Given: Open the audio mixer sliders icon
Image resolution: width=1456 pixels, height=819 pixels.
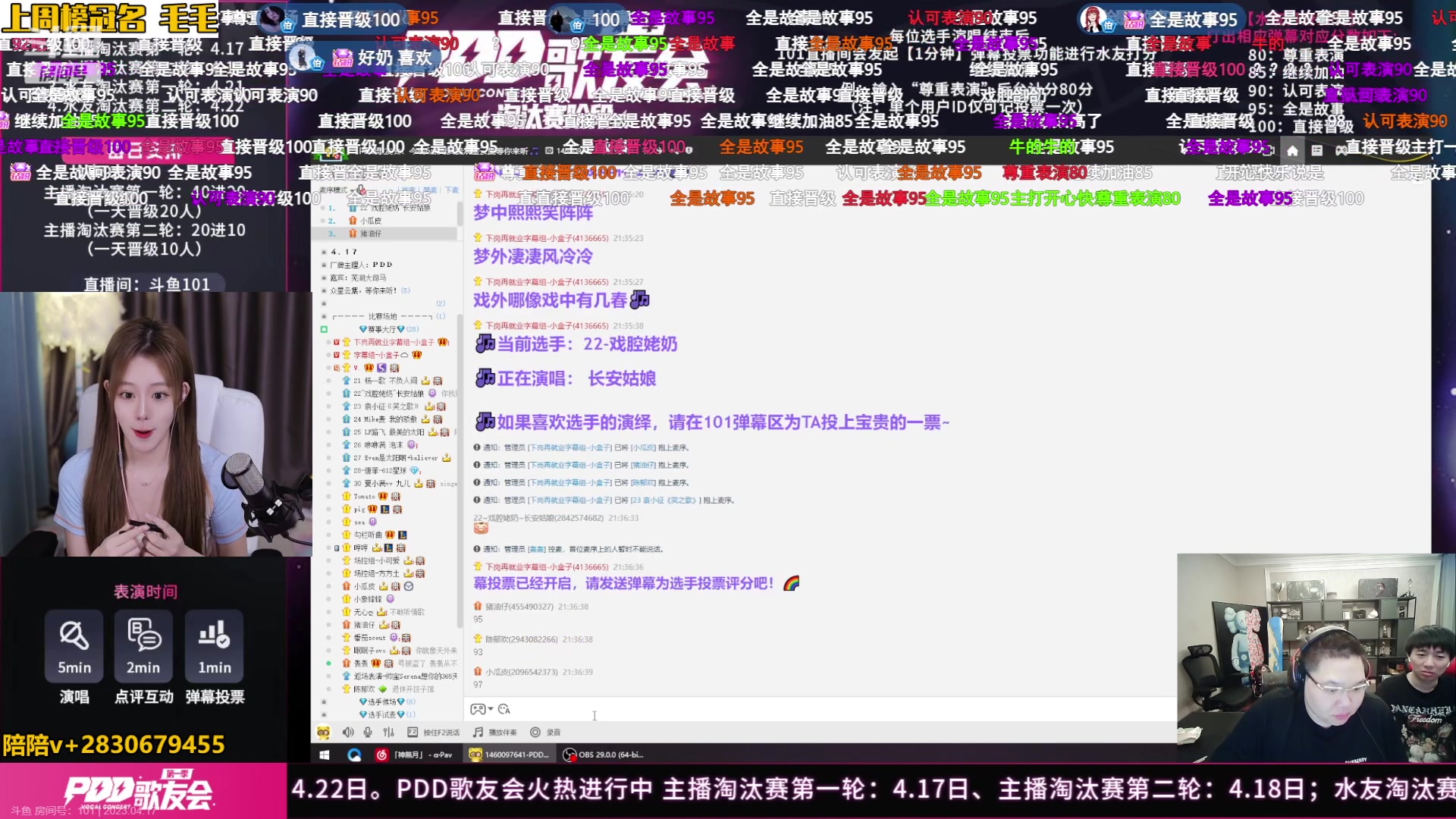Looking at the screenshot, I should (389, 733).
